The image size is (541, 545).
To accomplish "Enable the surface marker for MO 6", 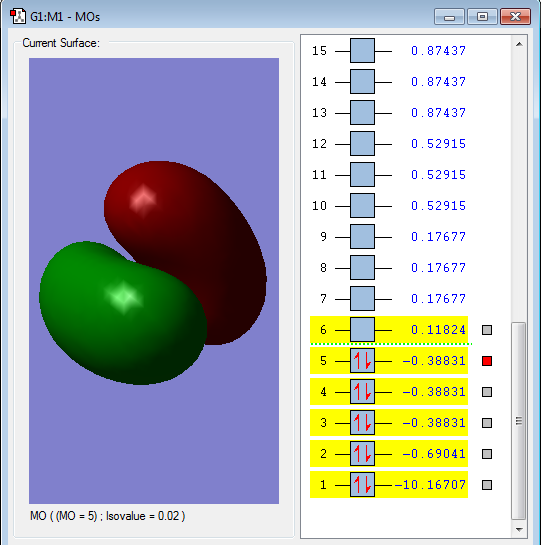I will [487, 330].
